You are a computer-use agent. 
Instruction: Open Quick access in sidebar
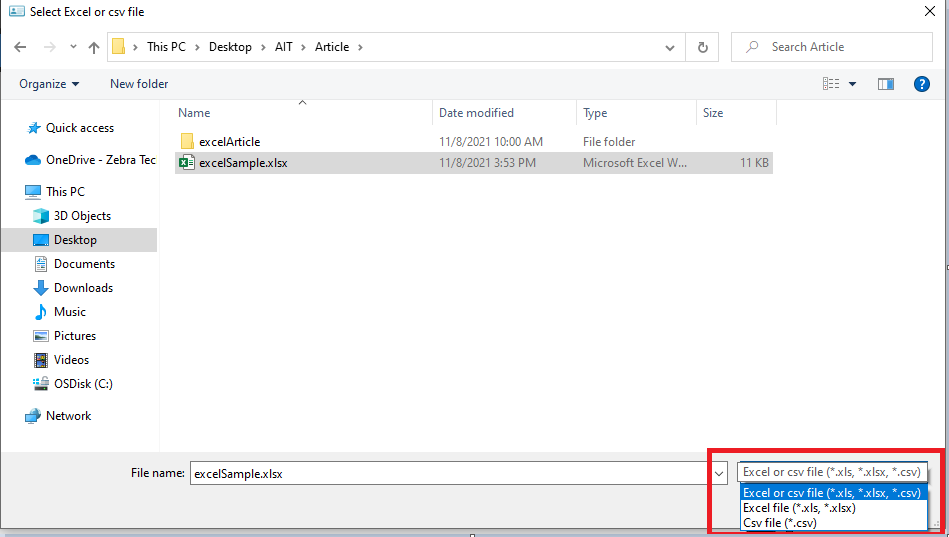[x=80, y=128]
